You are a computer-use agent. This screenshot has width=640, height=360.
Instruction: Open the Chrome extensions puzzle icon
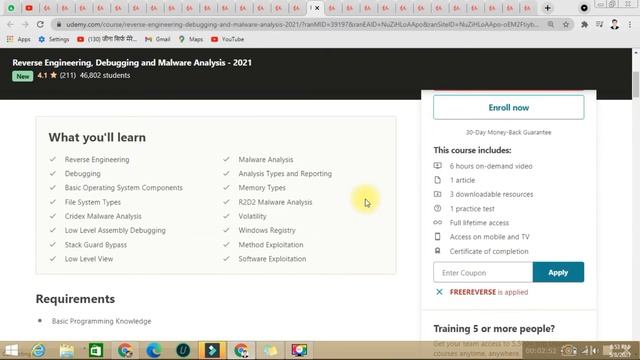pos(584,24)
